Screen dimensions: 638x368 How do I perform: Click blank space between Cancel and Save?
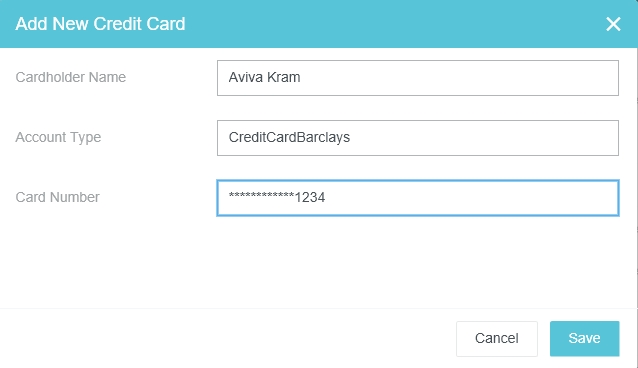[x=544, y=338]
